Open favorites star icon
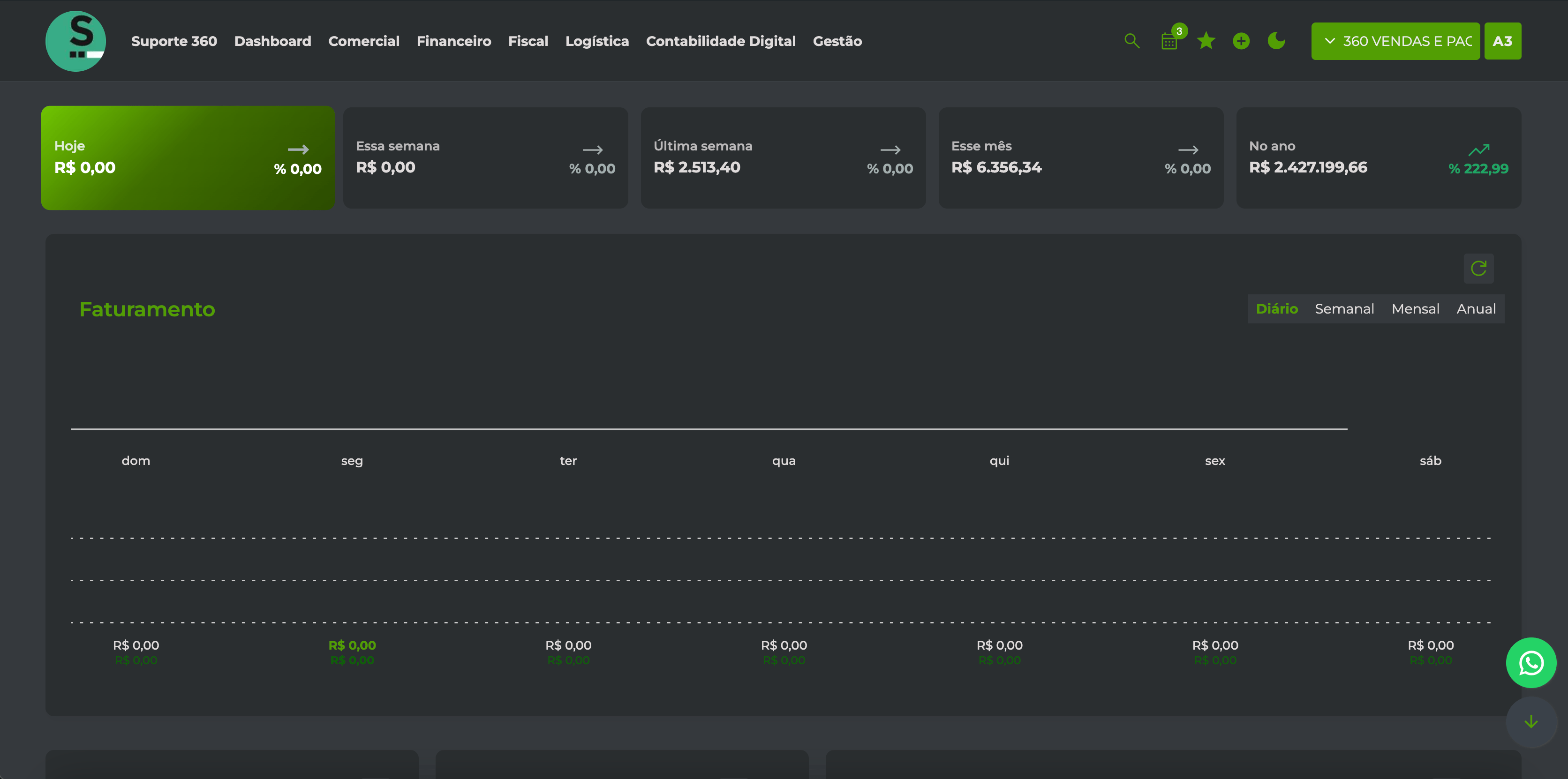This screenshot has height=779, width=1568. pos(1206,41)
